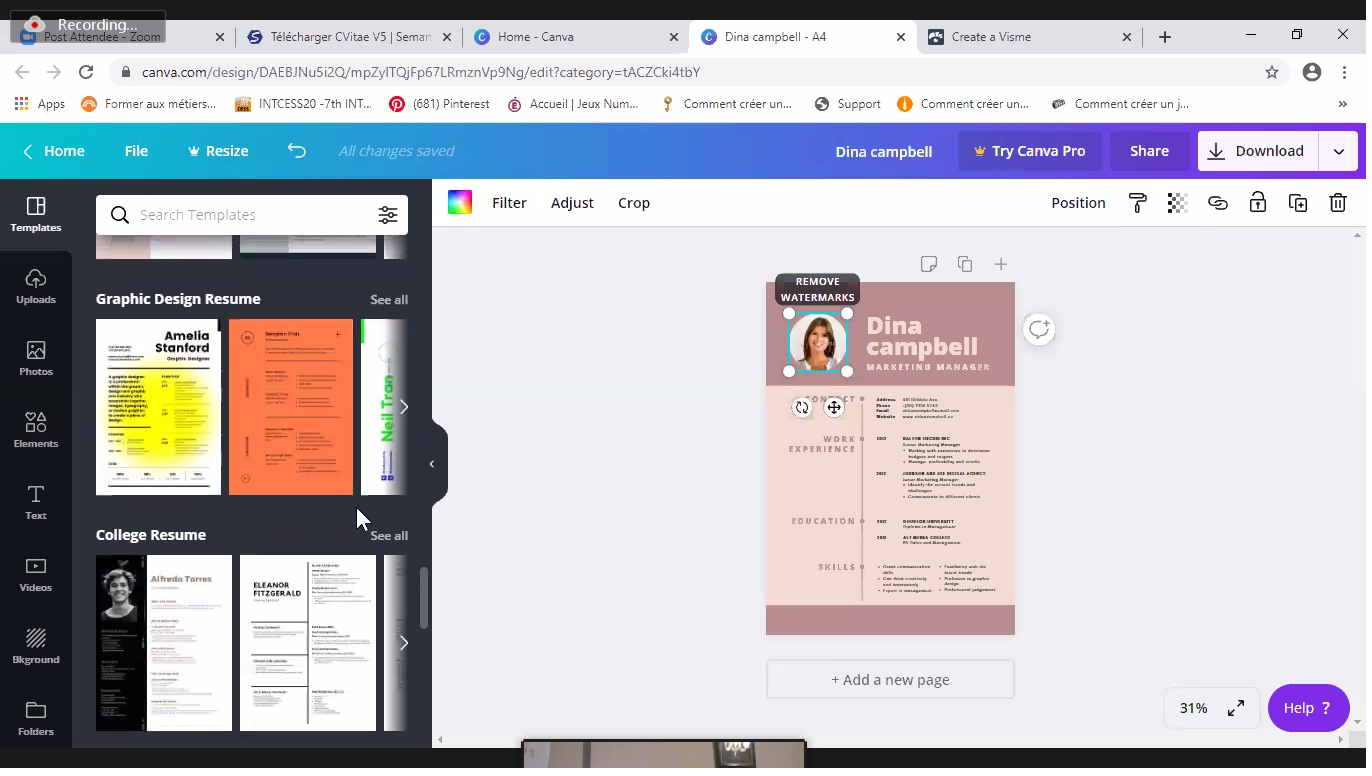Toggle fullscreen presentation mode icon
This screenshot has width=1372, height=776.
pyautogui.click(x=1236, y=708)
